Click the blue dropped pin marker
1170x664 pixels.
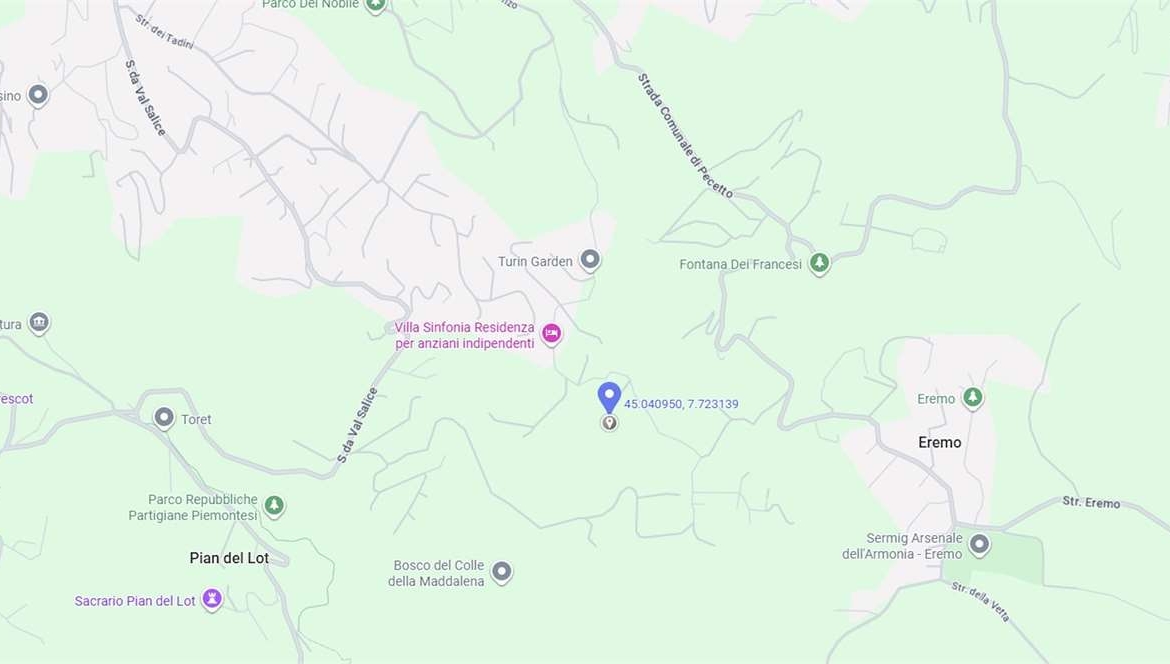tap(609, 397)
